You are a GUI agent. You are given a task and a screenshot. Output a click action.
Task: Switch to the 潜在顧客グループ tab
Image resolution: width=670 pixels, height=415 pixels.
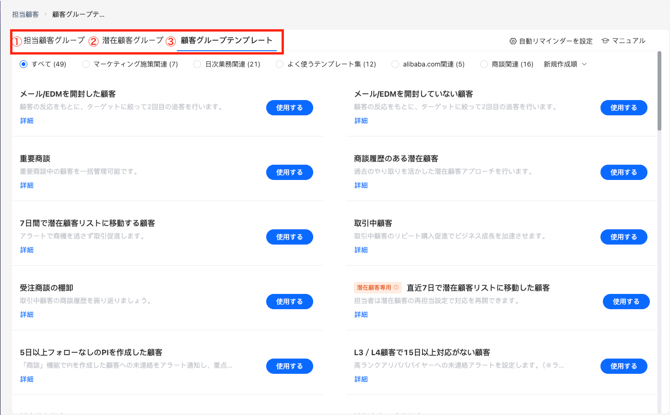point(133,40)
